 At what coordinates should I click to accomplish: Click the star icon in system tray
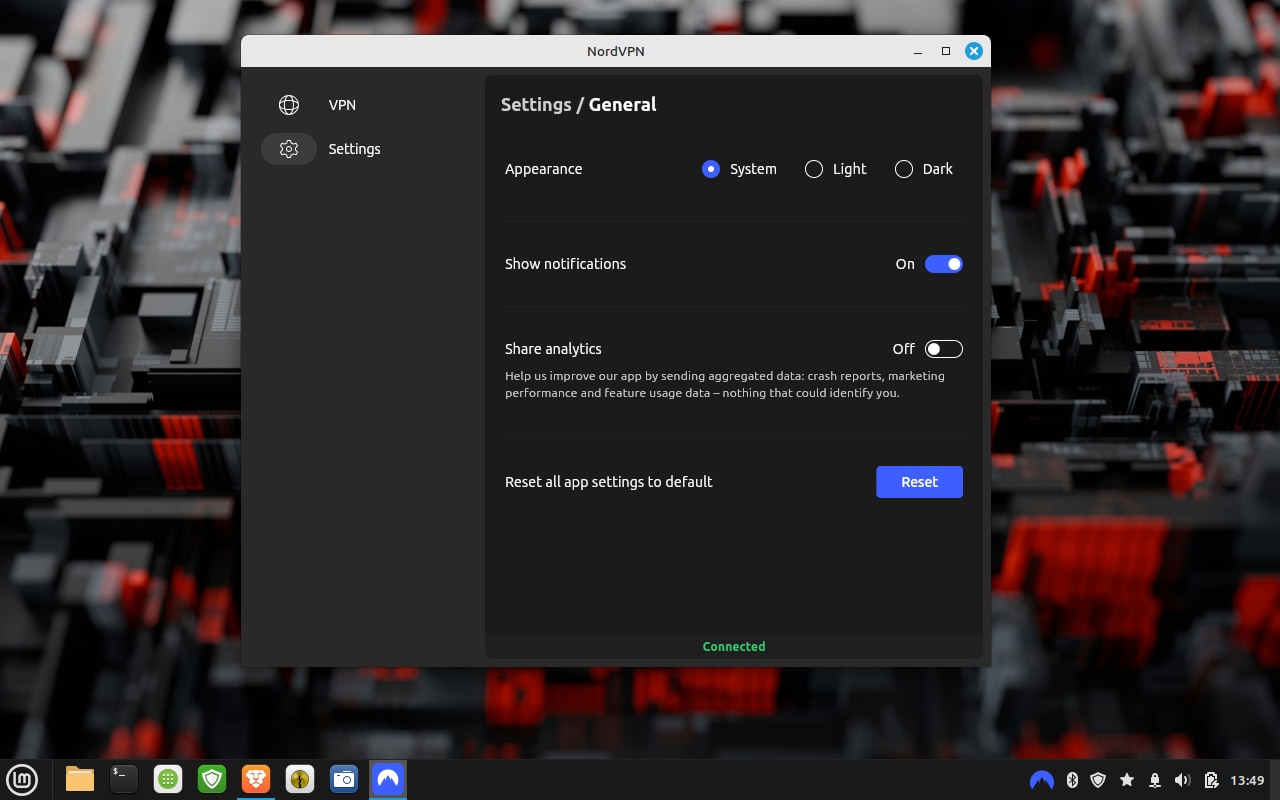pos(1127,780)
